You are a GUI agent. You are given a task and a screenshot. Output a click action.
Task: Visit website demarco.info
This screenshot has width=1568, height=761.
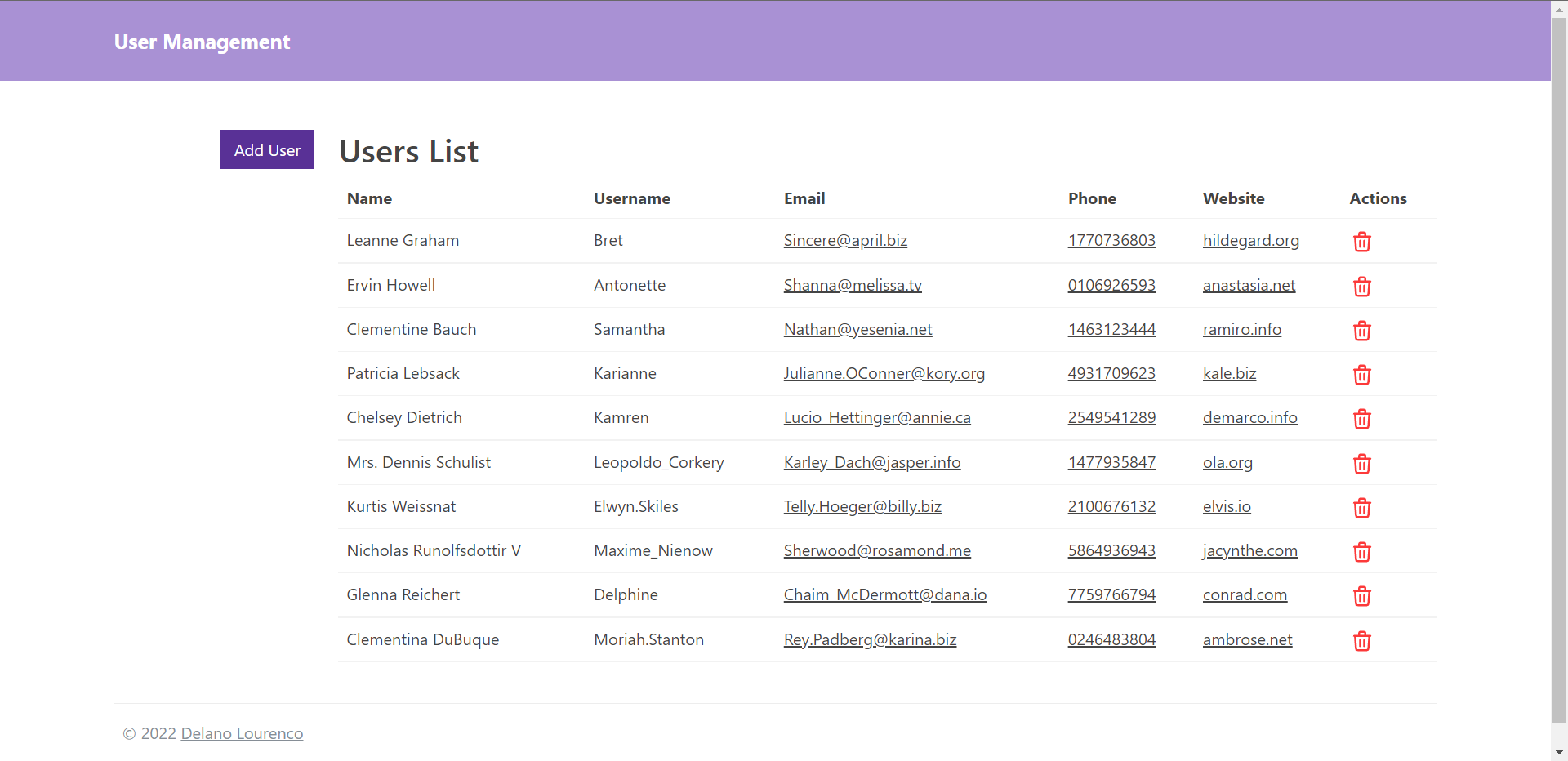[1249, 417]
